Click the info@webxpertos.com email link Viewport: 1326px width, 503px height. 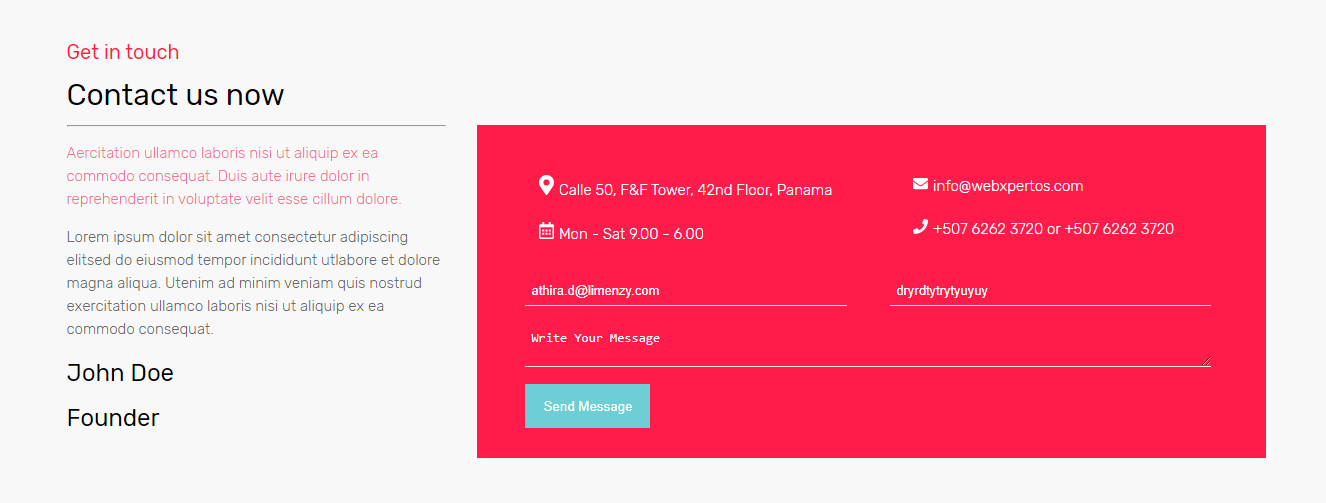point(1008,186)
